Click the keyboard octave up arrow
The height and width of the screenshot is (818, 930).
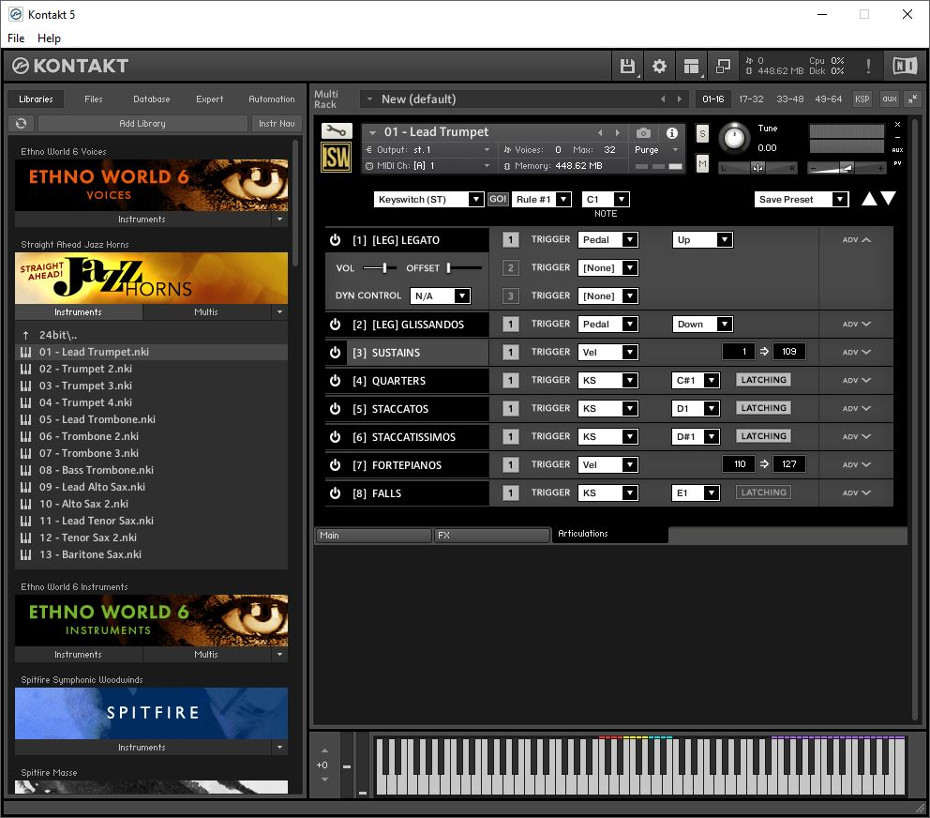(324, 750)
